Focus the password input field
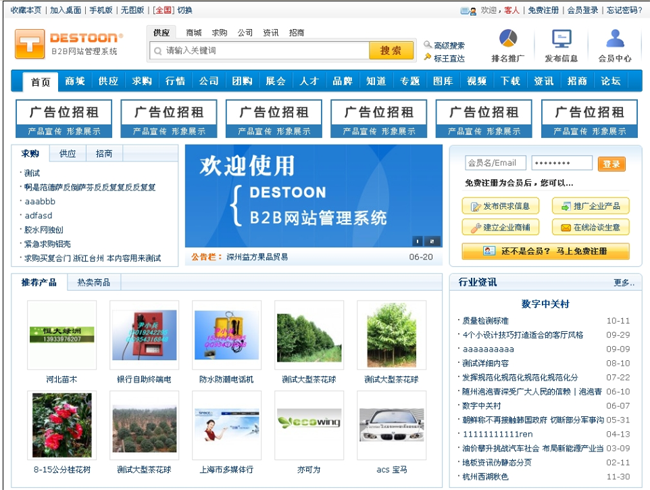Screen dimensions: 650x490 562,163
